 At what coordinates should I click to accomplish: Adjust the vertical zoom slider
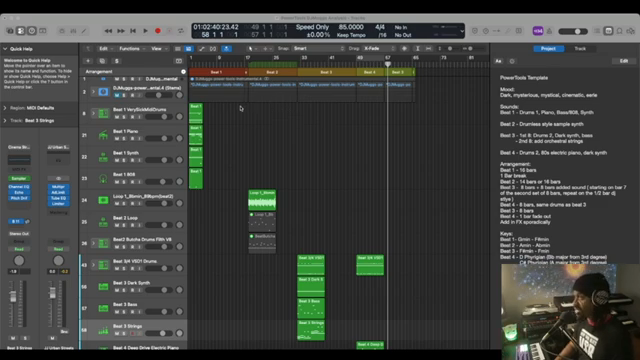coord(450,49)
